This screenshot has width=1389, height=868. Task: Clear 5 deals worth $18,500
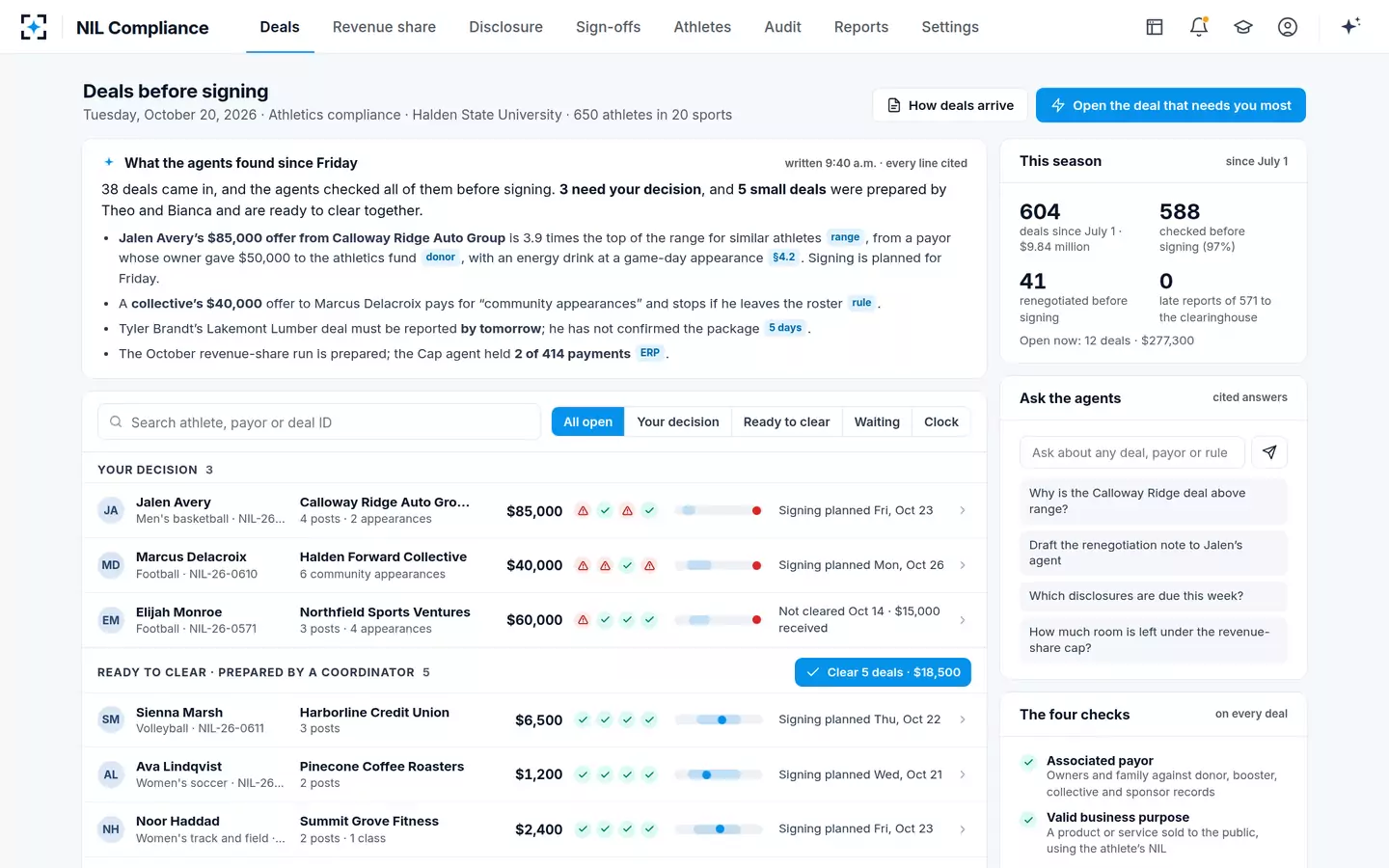coord(883,672)
